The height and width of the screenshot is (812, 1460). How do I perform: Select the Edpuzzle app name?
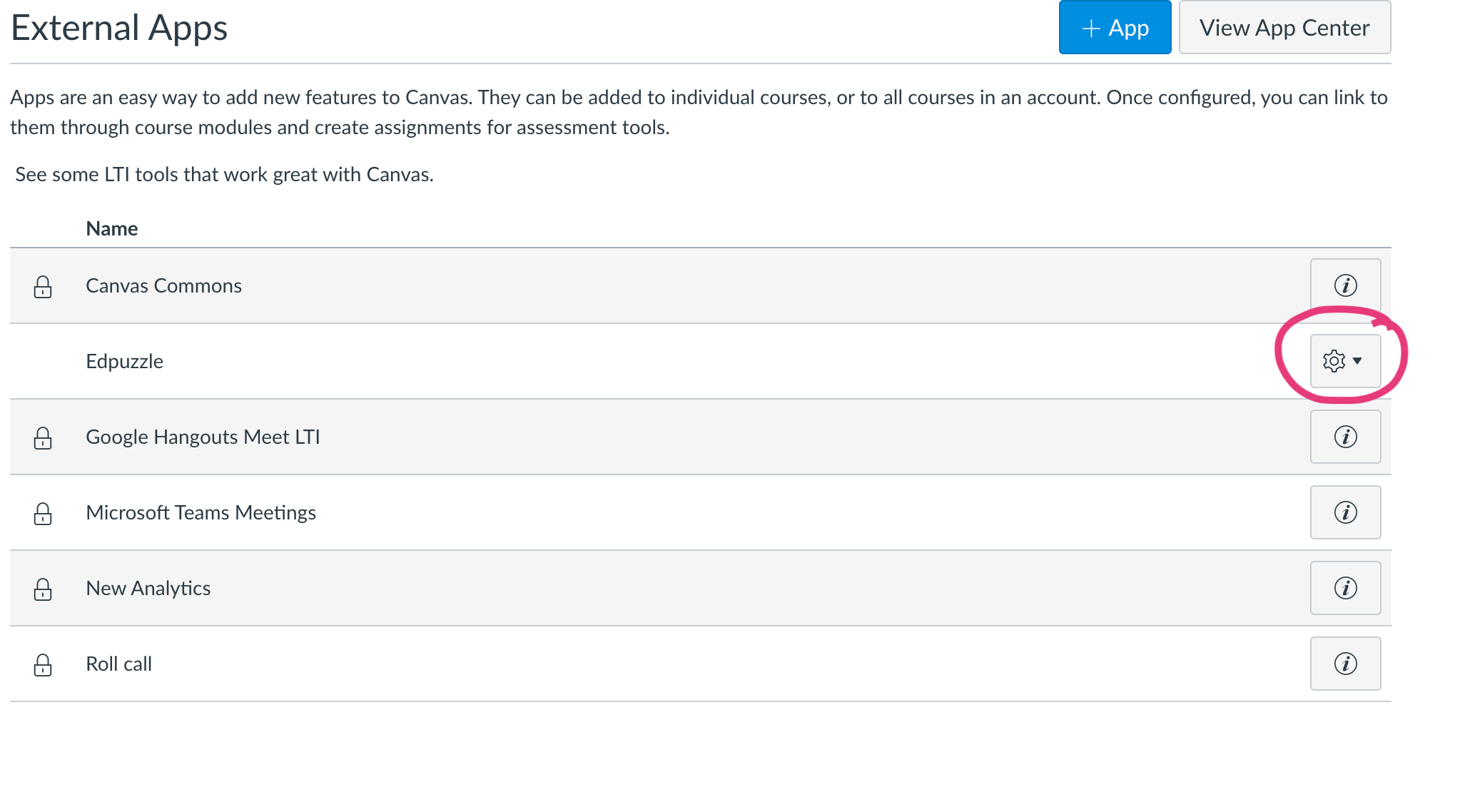point(124,362)
